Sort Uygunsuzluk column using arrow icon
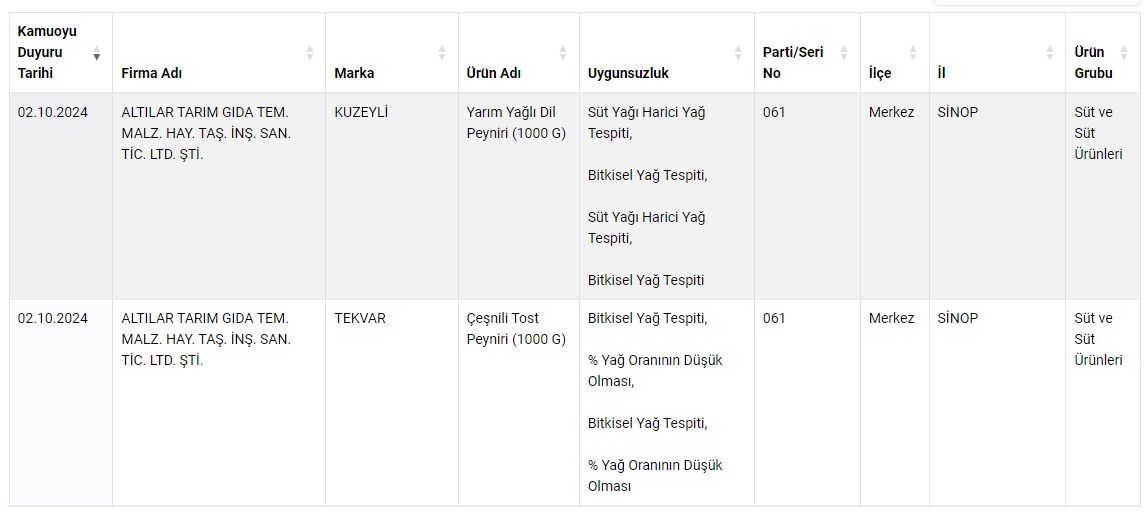Image resolution: width=1145 pixels, height=523 pixels. tap(738, 53)
